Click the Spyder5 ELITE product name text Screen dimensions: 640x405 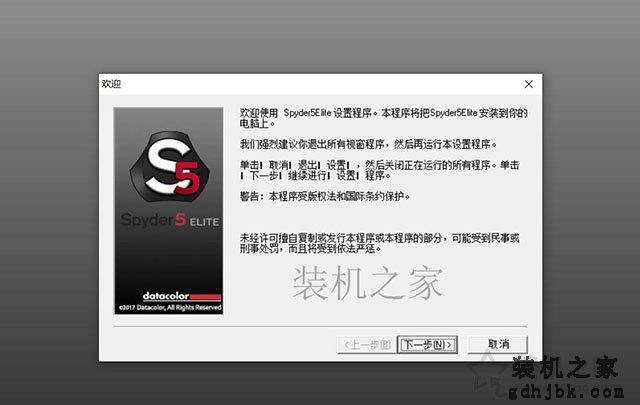point(170,220)
